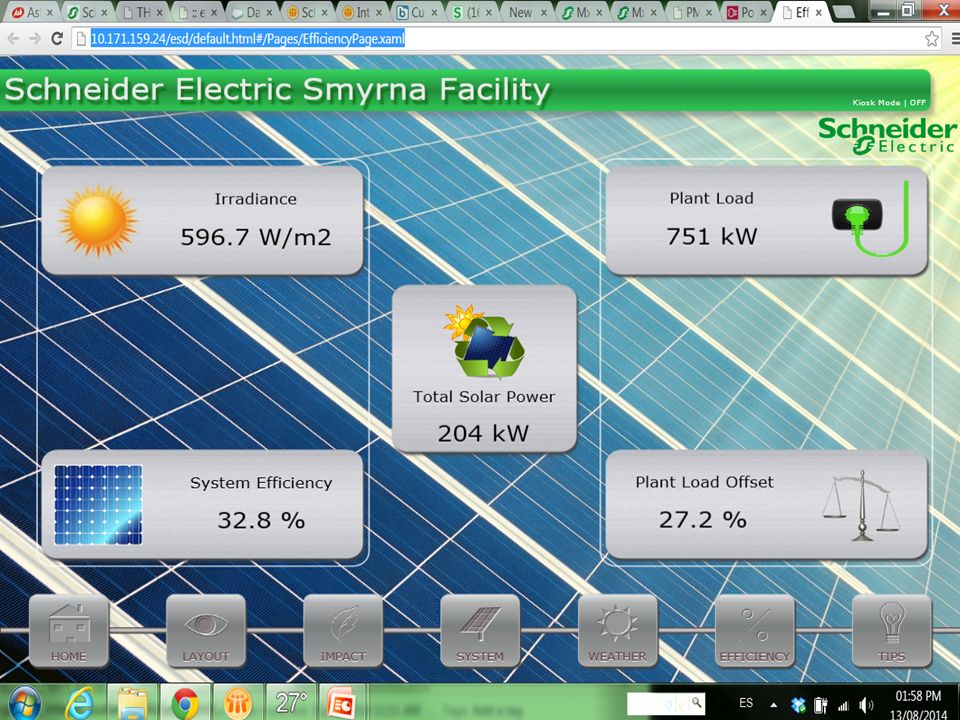This screenshot has height=720, width=960.
Task: Click the System Efficiency value 32.8 %
Action: 261,520
